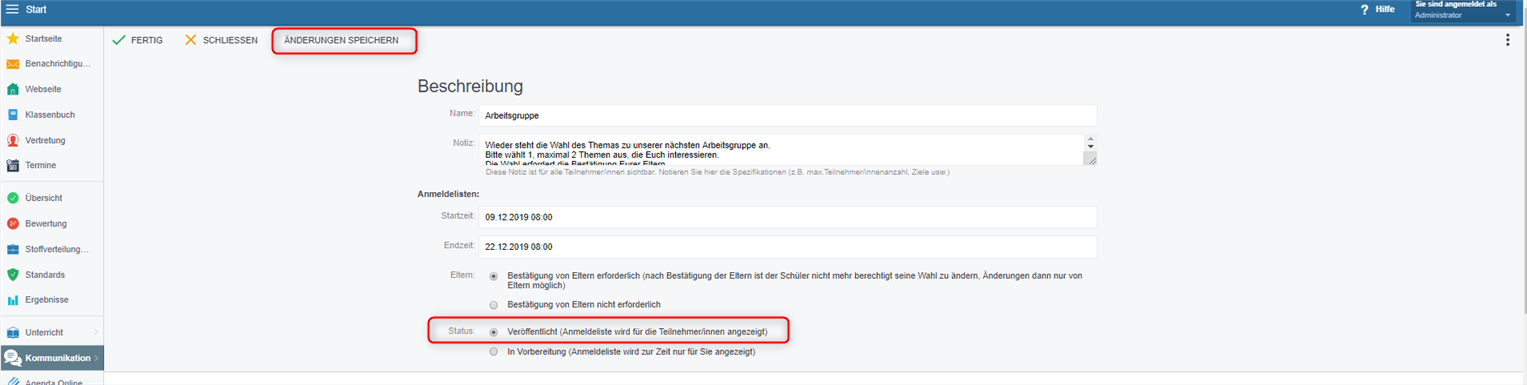Click the Endzeit field 22.12.2019 08:00
This screenshot has height=385, width=1527.
click(x=788, y=247)
